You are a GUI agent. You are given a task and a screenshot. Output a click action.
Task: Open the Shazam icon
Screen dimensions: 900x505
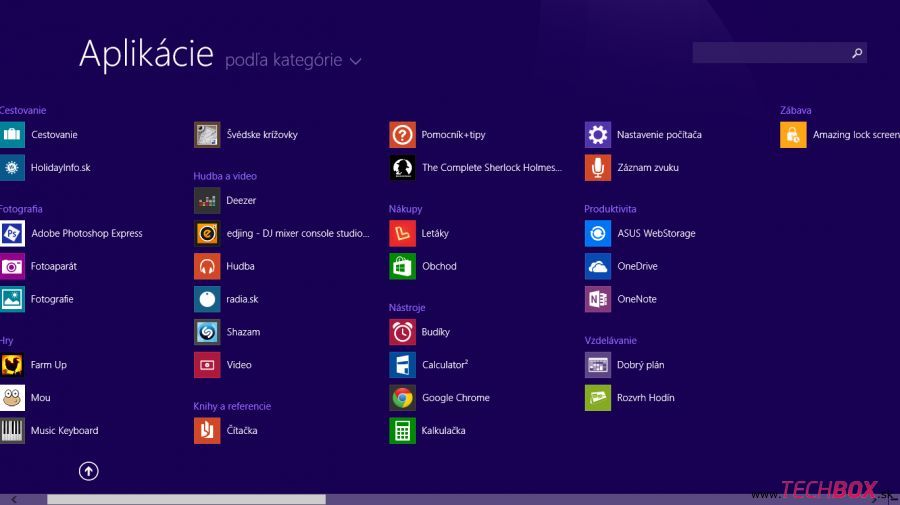(207, 332)
